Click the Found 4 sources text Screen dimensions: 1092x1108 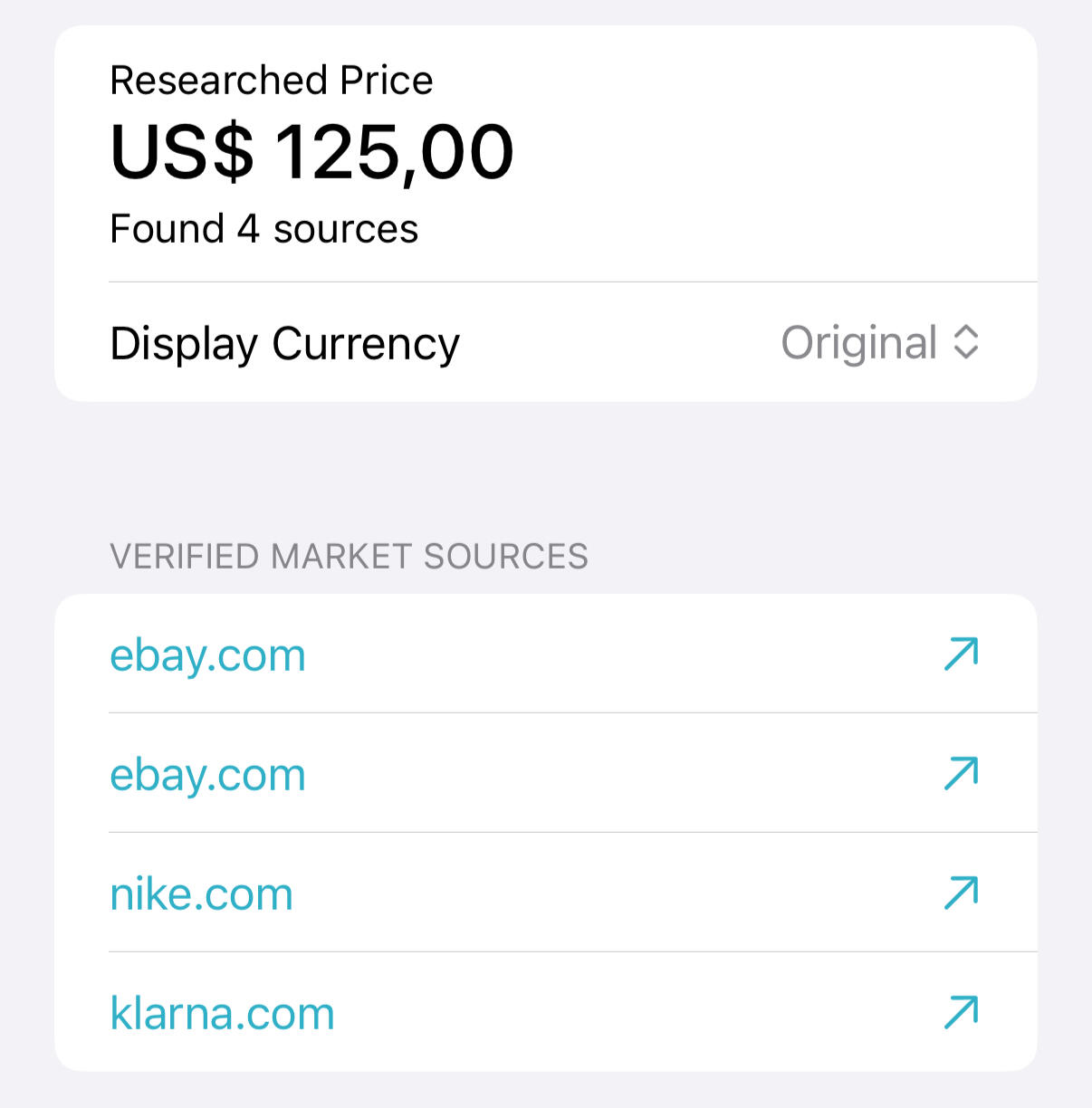pyautogui.click(x=263, y=229)
